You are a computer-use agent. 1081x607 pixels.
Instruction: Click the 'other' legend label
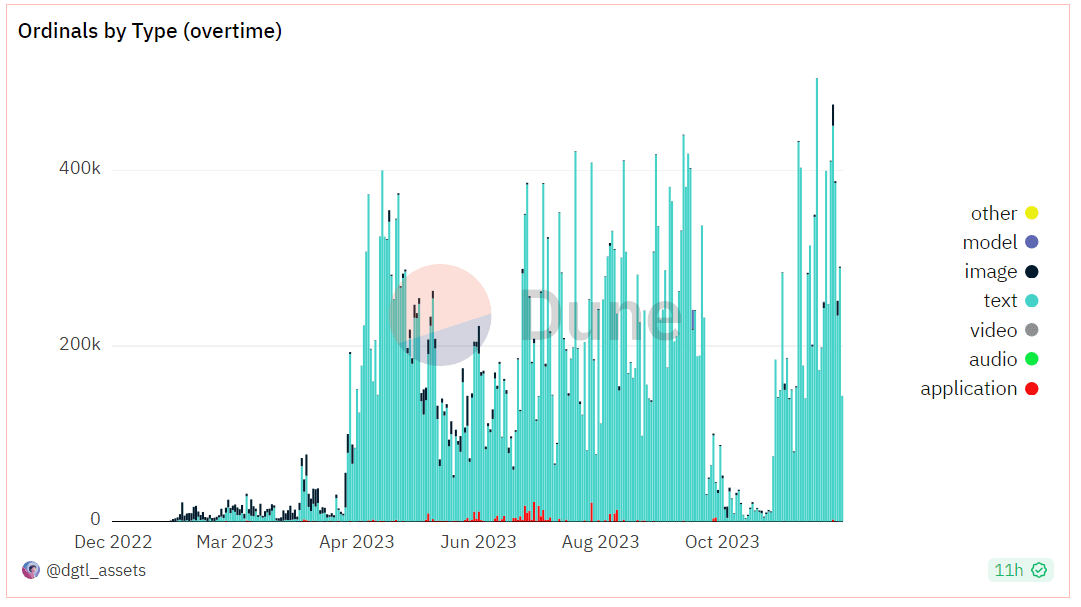click(994, 214)
